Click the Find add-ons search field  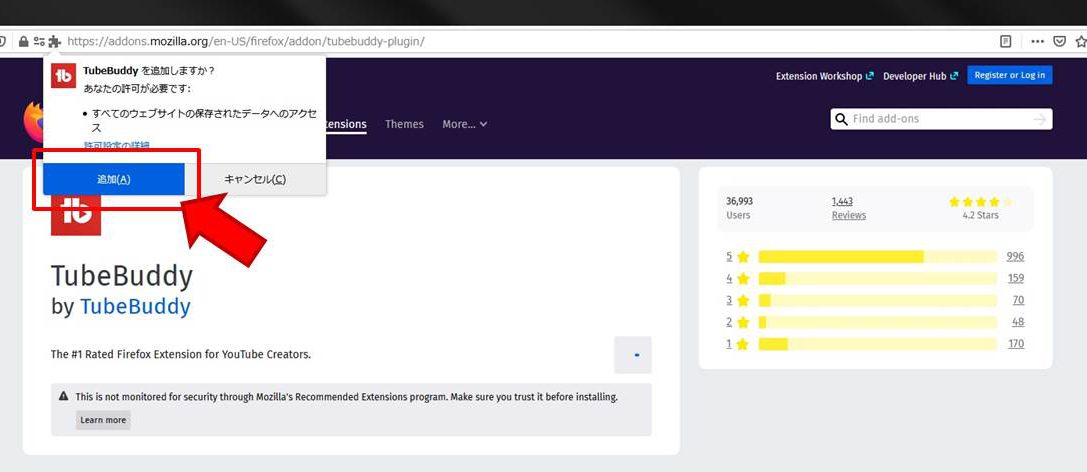(x=941, y=119)
